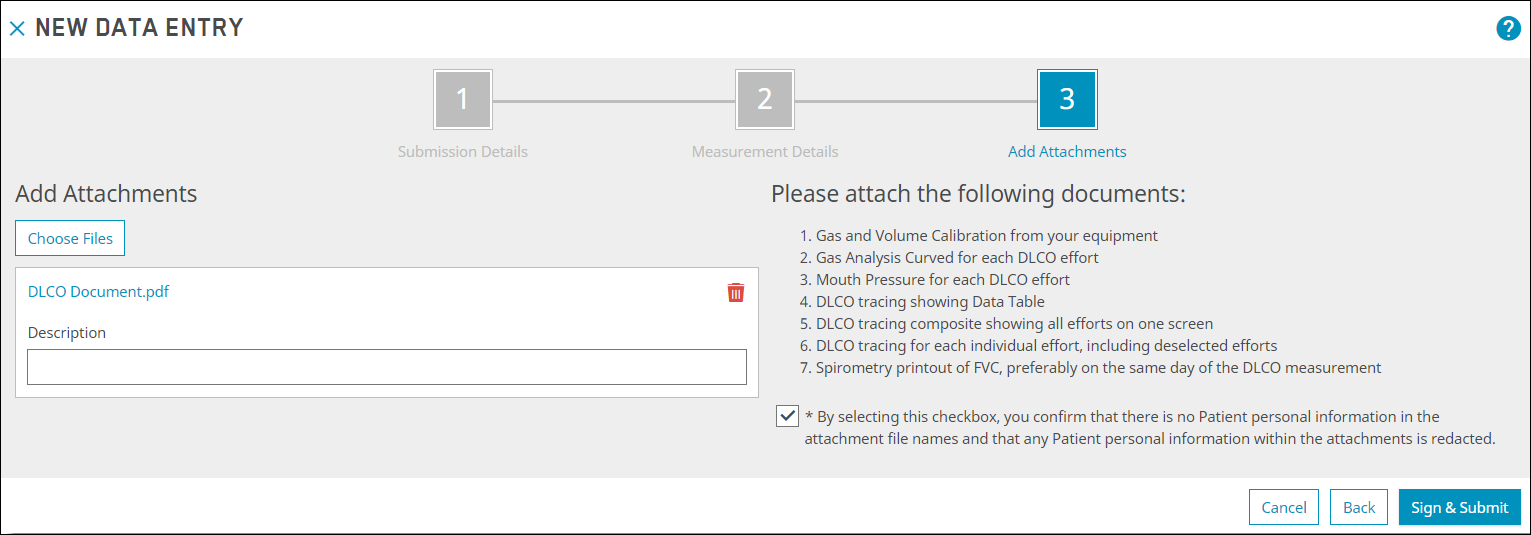Select the Add Attachments step label
This screenshot has width=1531, height=535.
coord(1067,152)
